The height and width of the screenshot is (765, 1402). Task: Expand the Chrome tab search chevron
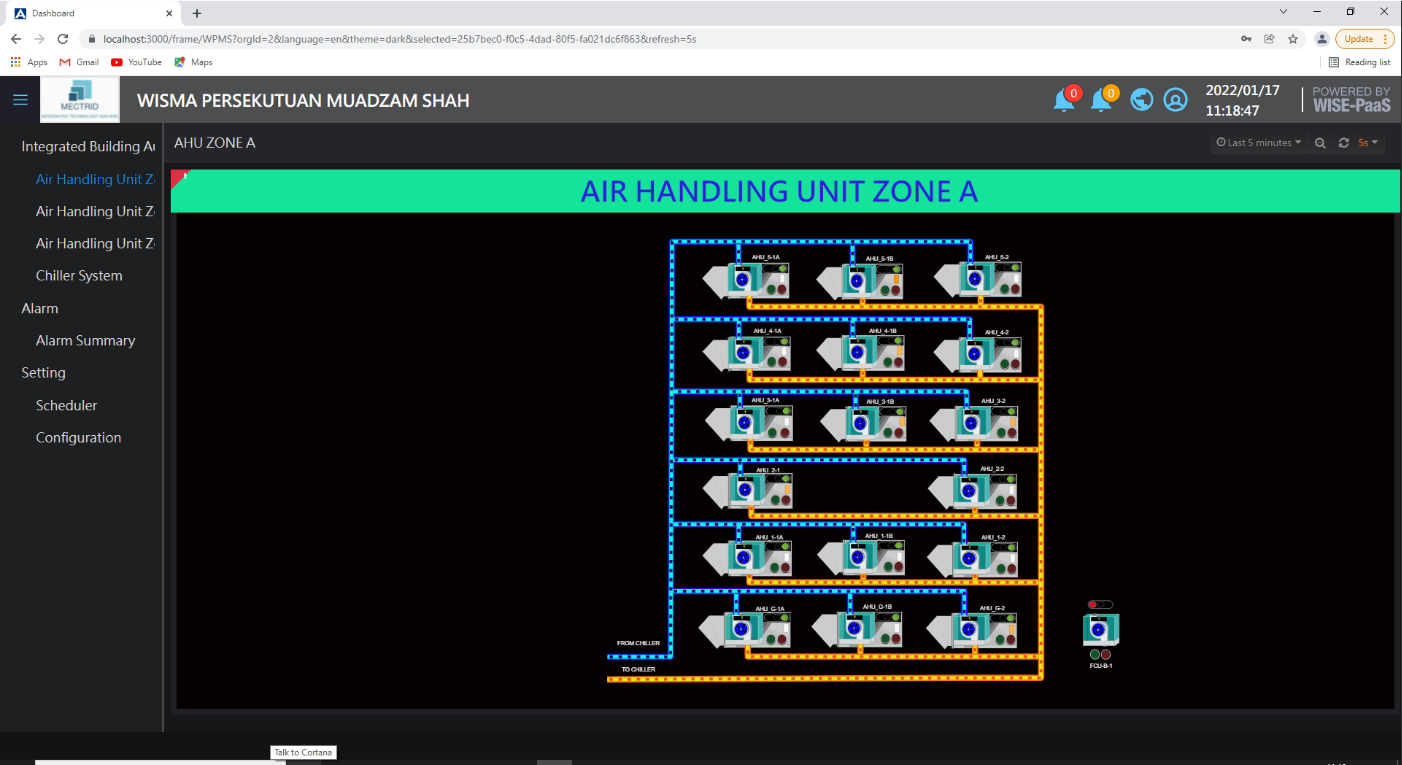pos(1284,12)
